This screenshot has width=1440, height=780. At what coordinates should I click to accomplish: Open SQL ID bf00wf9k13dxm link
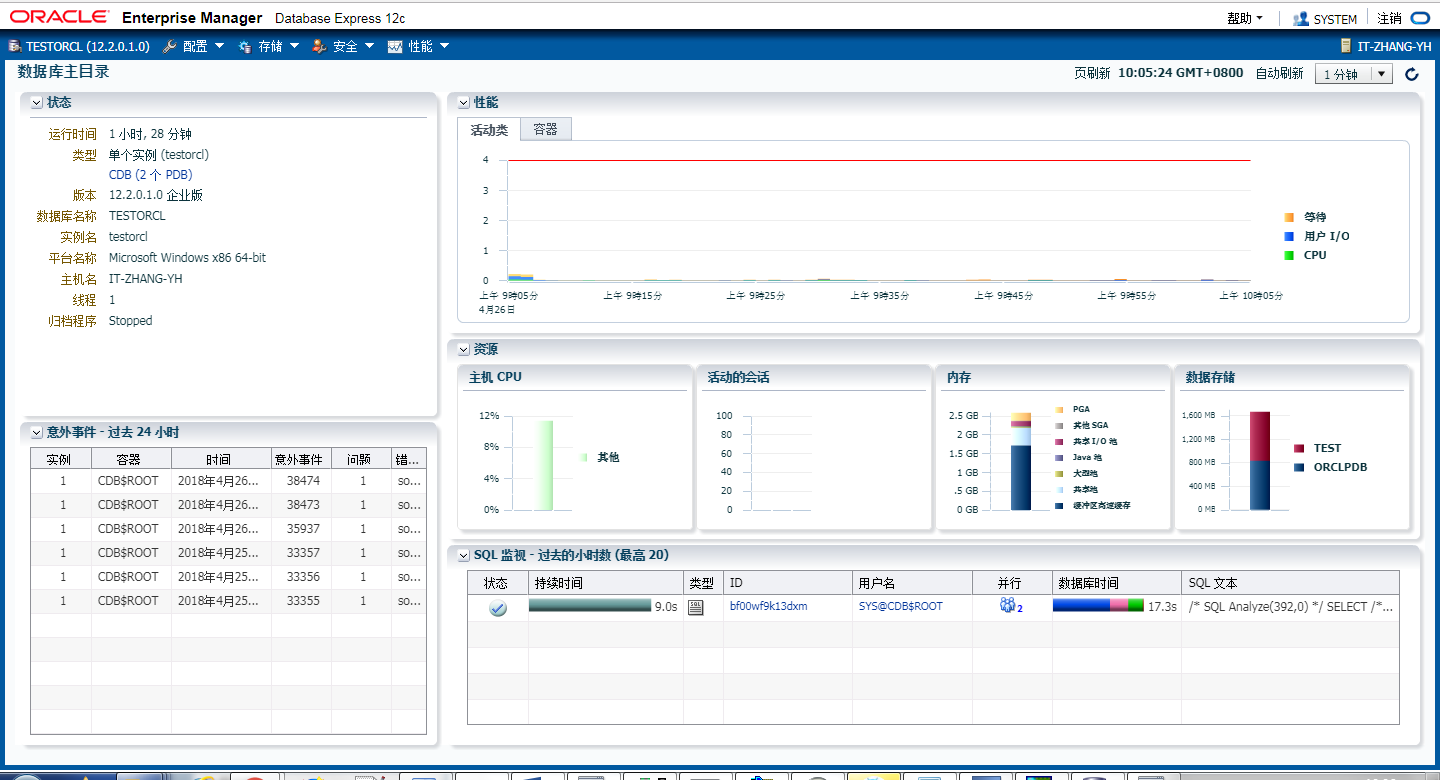pos(768,606)
